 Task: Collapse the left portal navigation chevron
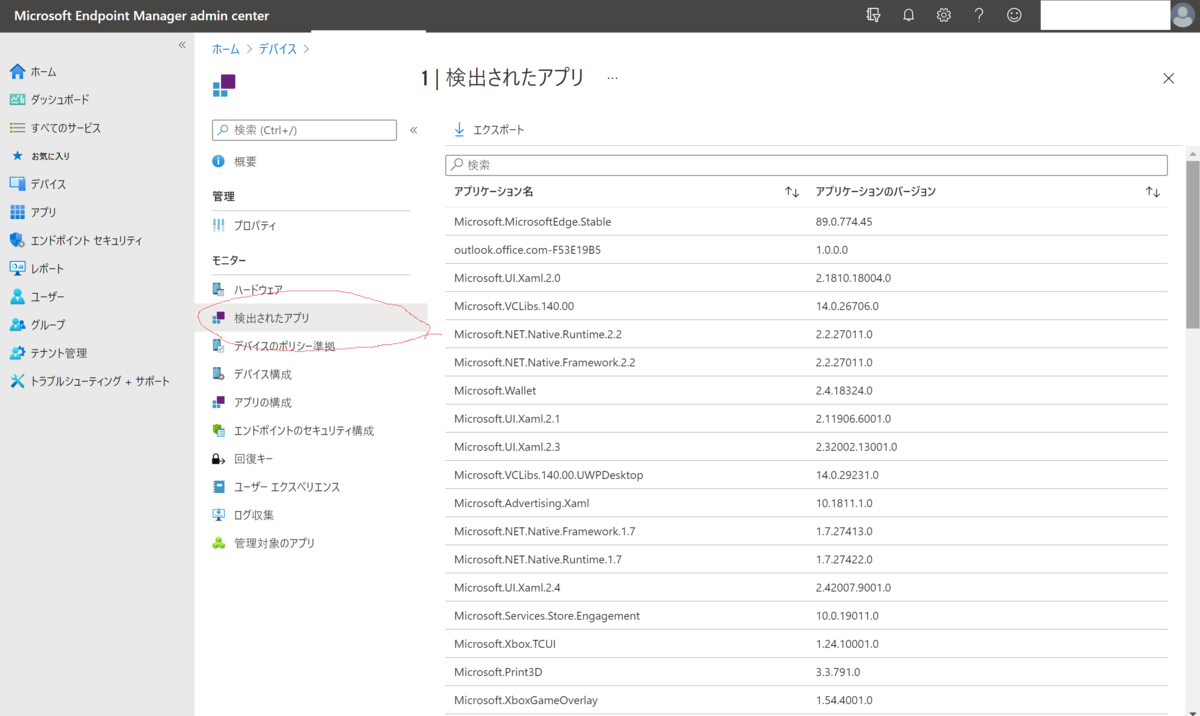pyautogui.click(x=182, y=45)
